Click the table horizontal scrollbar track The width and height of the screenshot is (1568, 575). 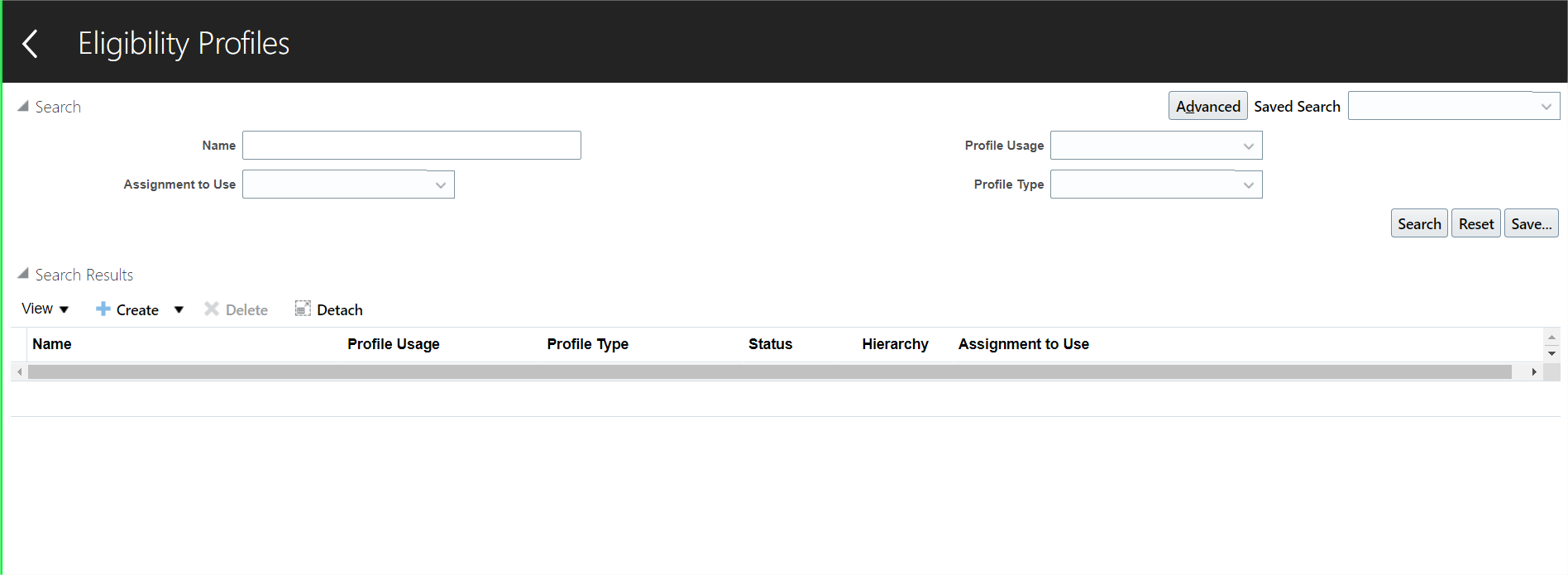click(x=770, y=372)
